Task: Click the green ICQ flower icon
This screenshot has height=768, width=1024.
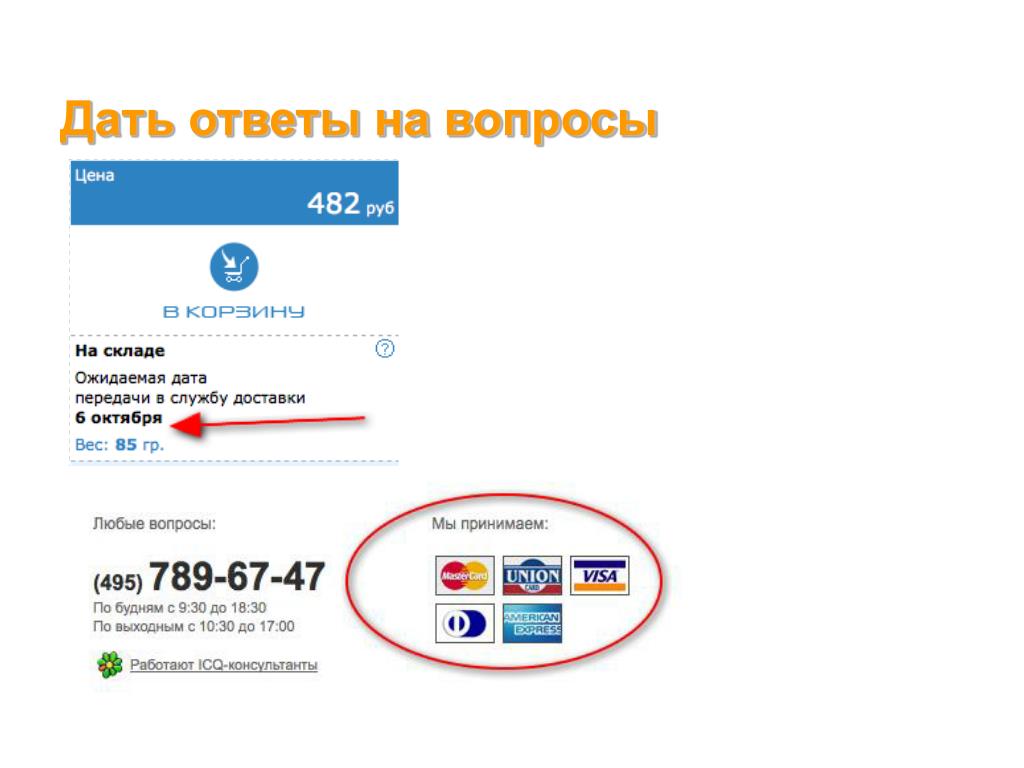Action: click(110, 665)
